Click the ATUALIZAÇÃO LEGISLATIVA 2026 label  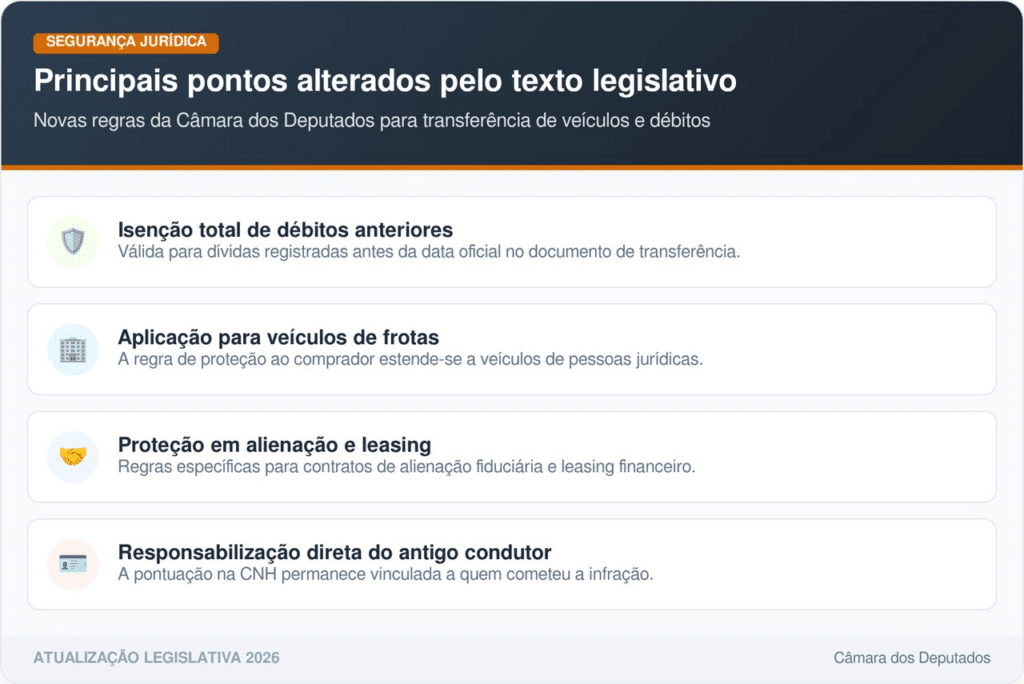click(156, 658)
